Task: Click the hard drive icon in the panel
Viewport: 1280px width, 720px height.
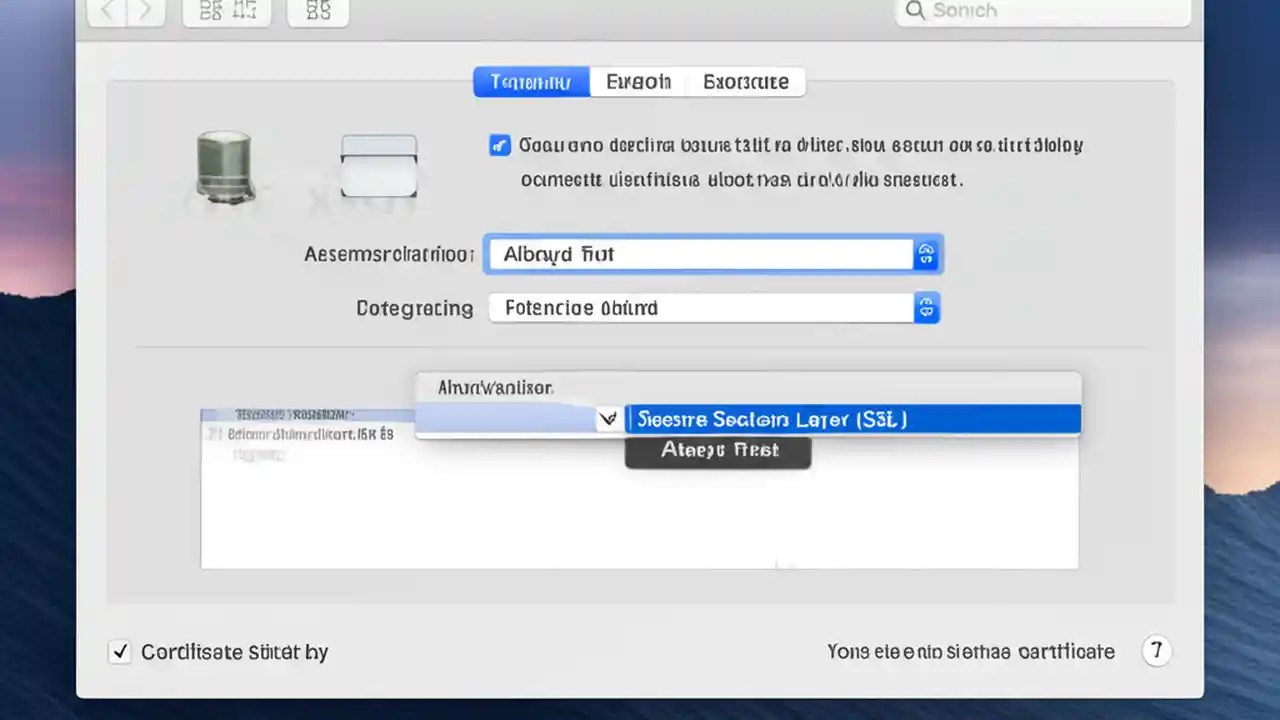Action: [x=224, y=167]
